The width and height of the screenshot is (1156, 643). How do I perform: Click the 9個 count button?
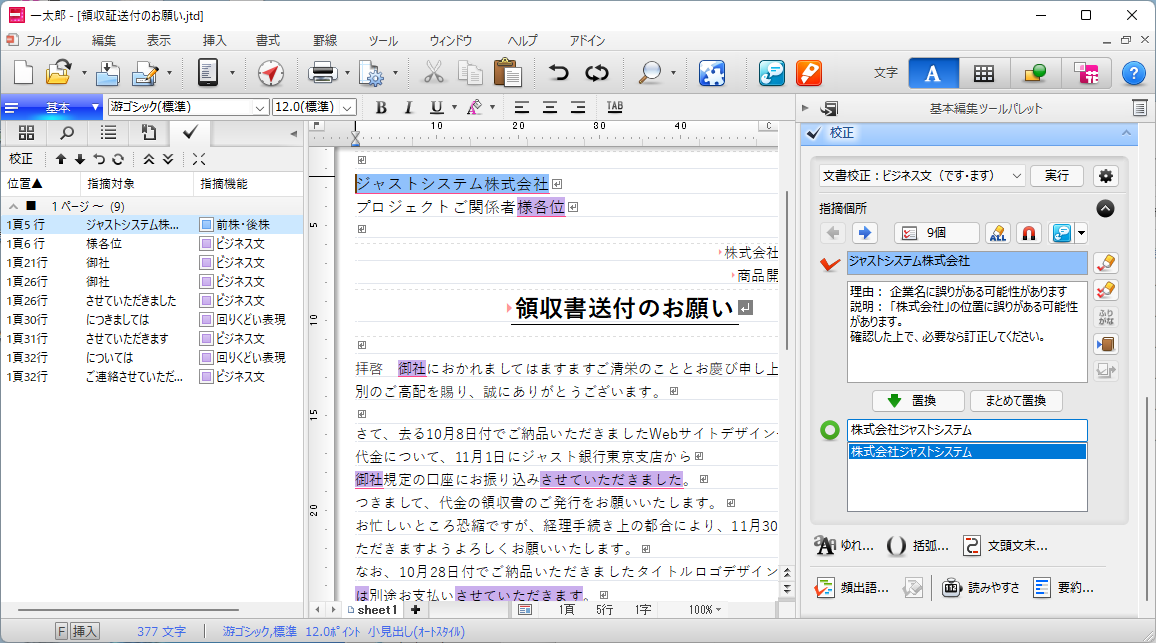(936, 233)
